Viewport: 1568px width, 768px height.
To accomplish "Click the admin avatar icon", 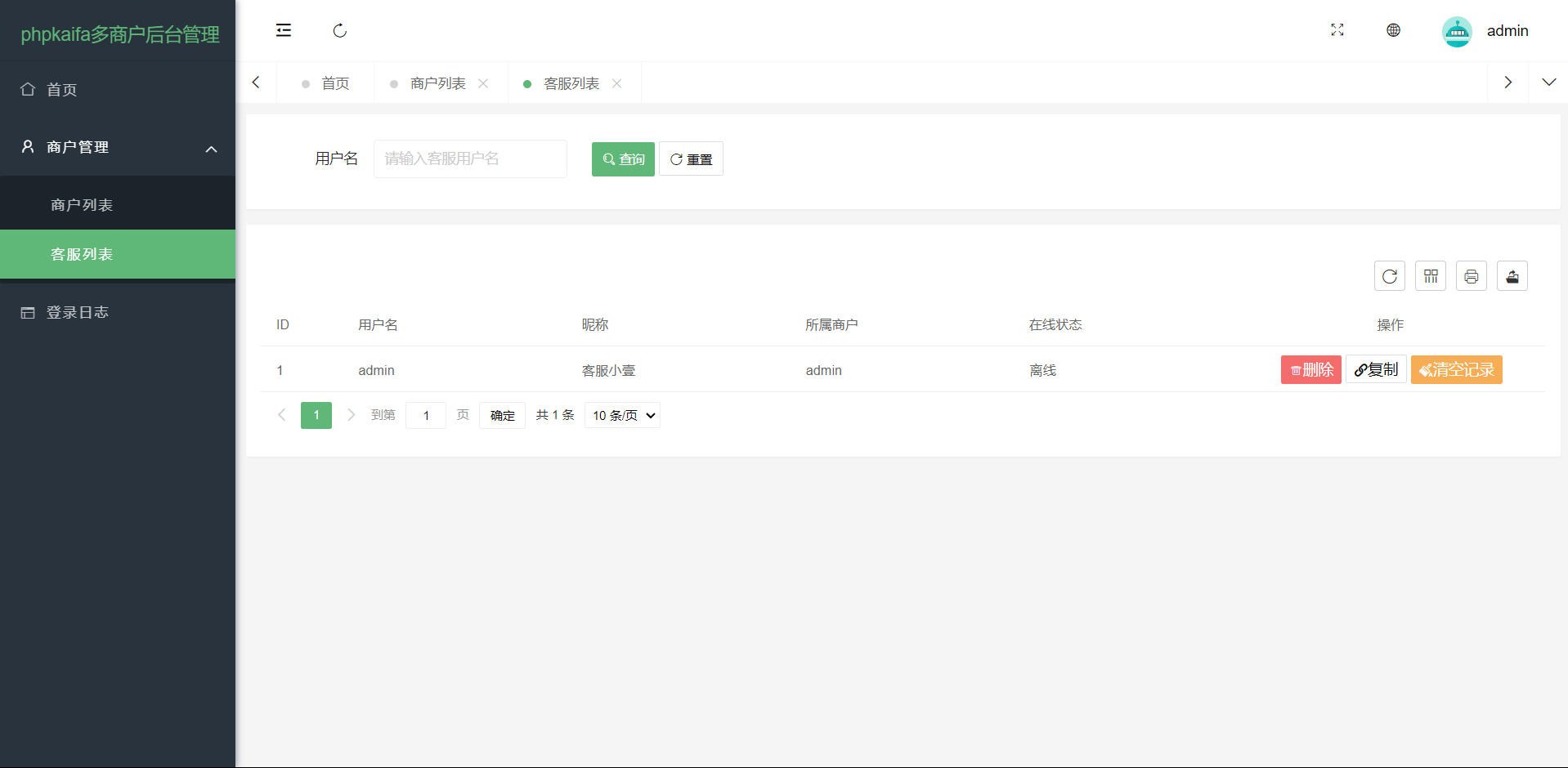I will [x=1456, y=31].
